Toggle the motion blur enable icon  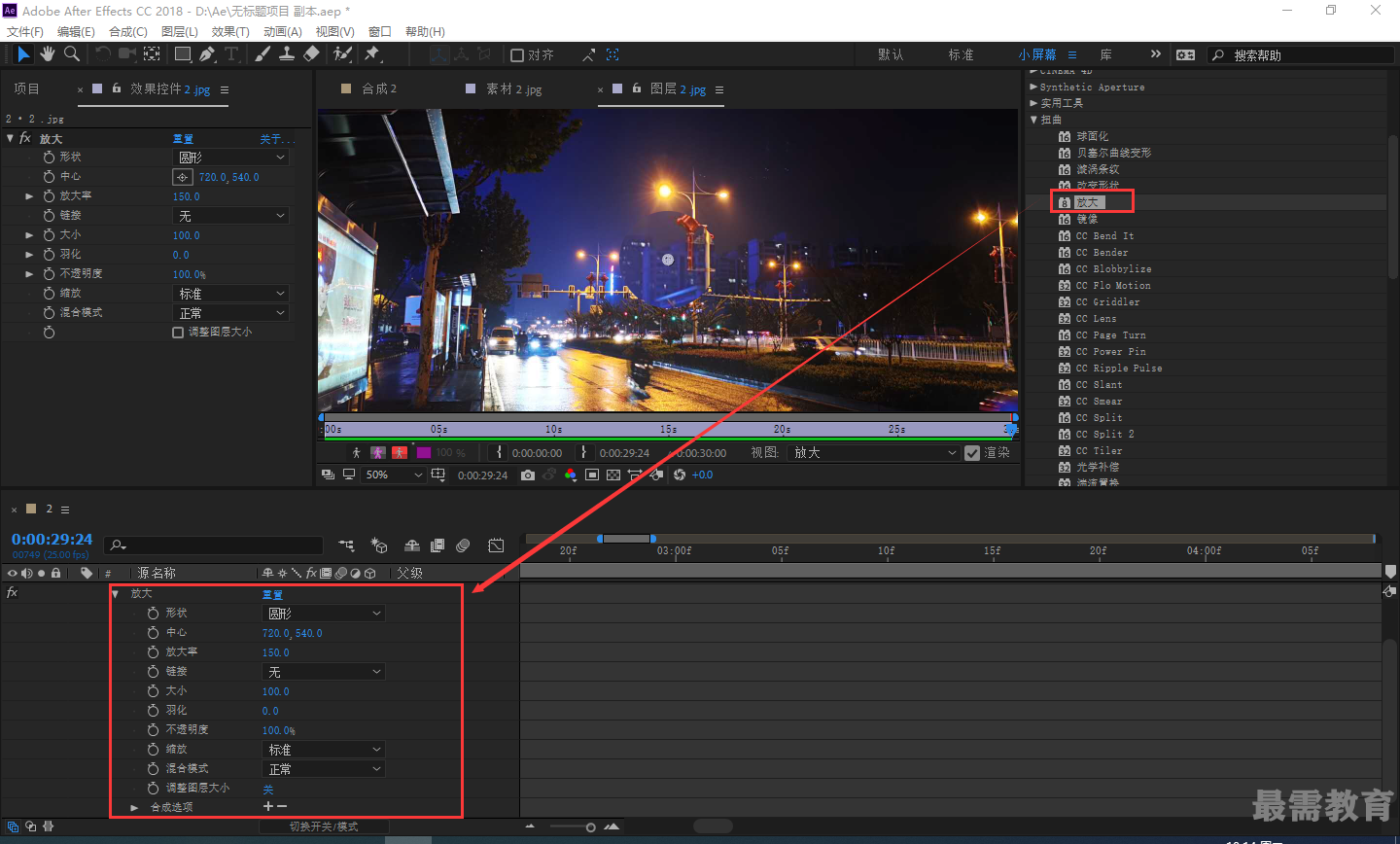[x=463, y=545]
